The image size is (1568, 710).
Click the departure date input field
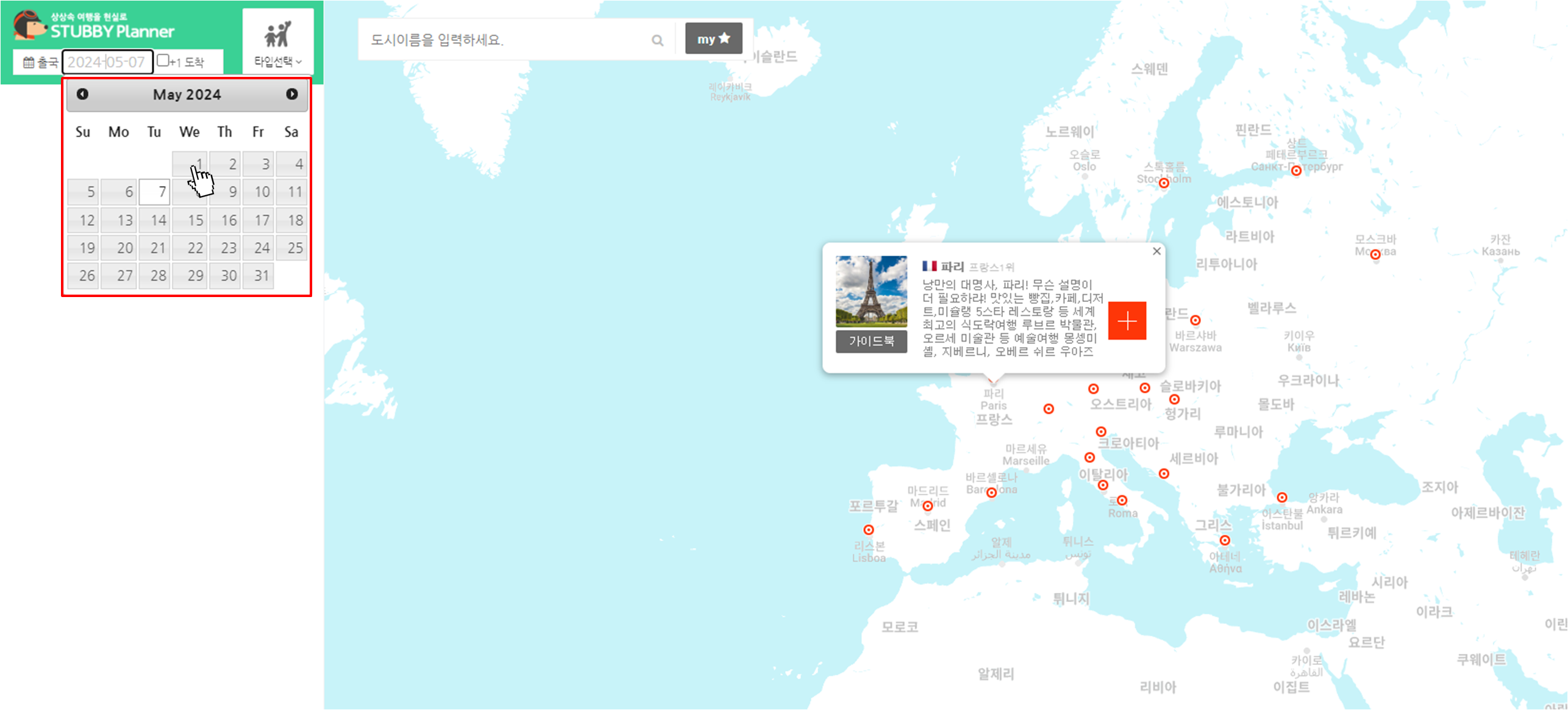click(x=107, y=62)
